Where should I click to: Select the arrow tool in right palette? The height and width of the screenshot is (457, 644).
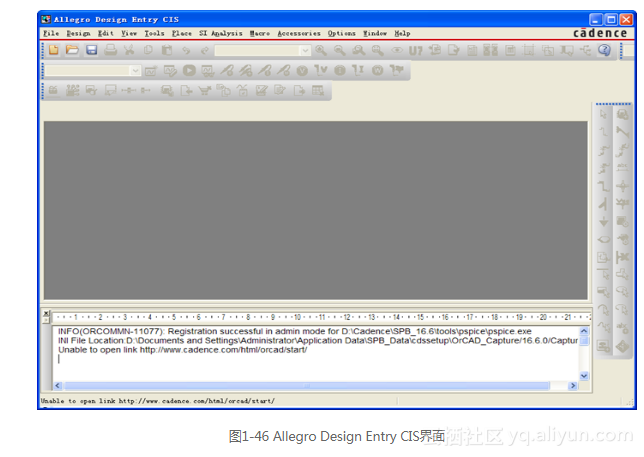pos(604,113)
